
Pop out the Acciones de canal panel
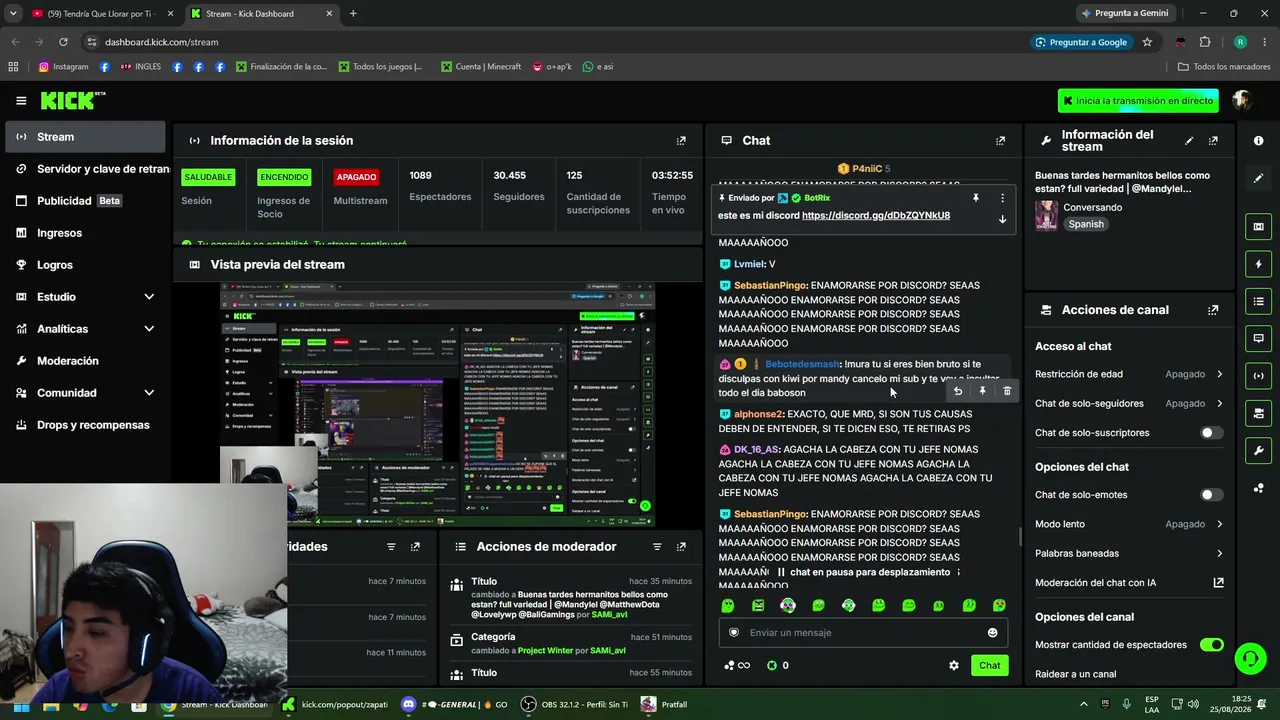1213,310
